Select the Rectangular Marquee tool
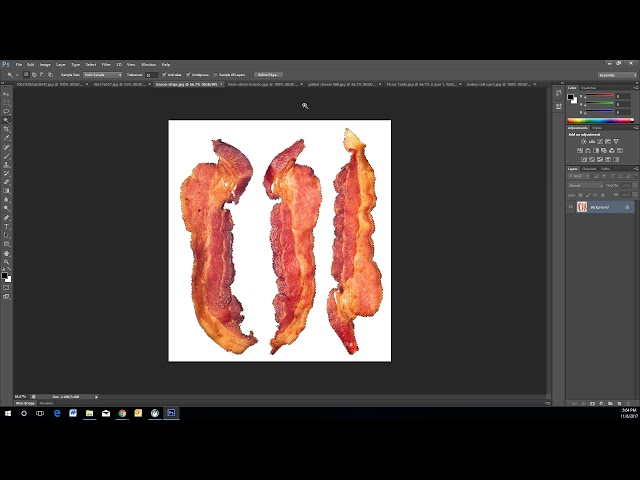Viewport: 640px width, 480px height. [x=6, y=103]
